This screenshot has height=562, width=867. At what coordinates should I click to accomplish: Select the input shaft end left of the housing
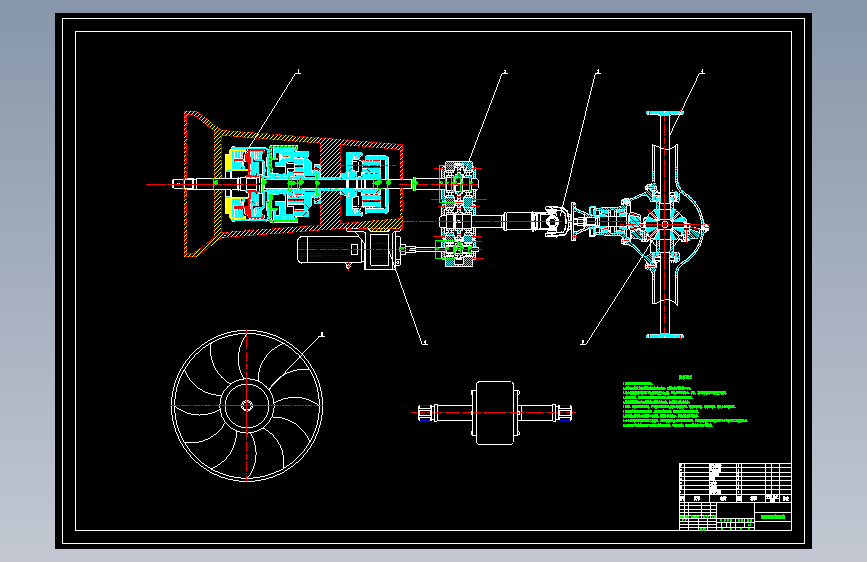point(178,184)
